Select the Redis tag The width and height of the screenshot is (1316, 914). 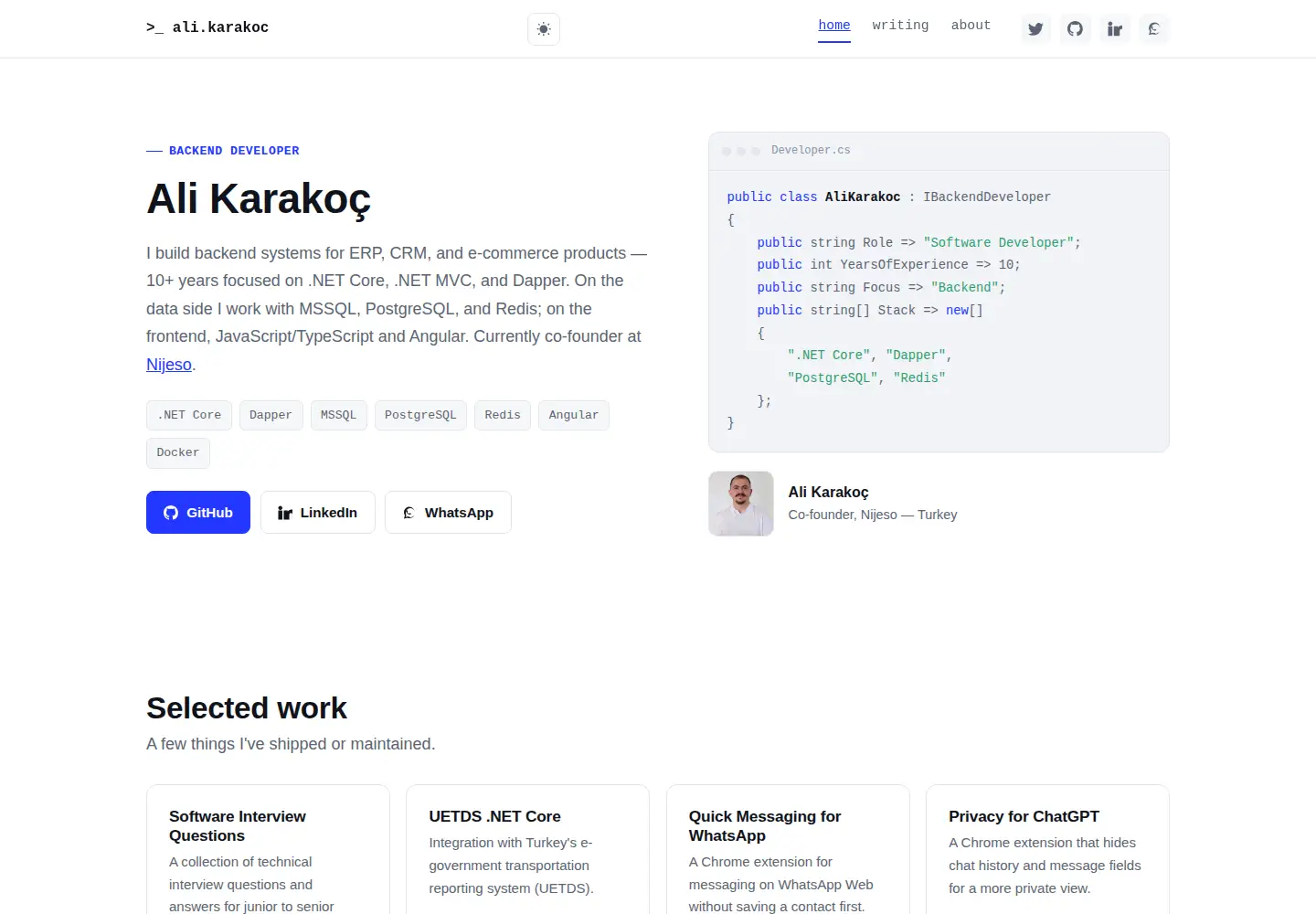pos(503,415)
